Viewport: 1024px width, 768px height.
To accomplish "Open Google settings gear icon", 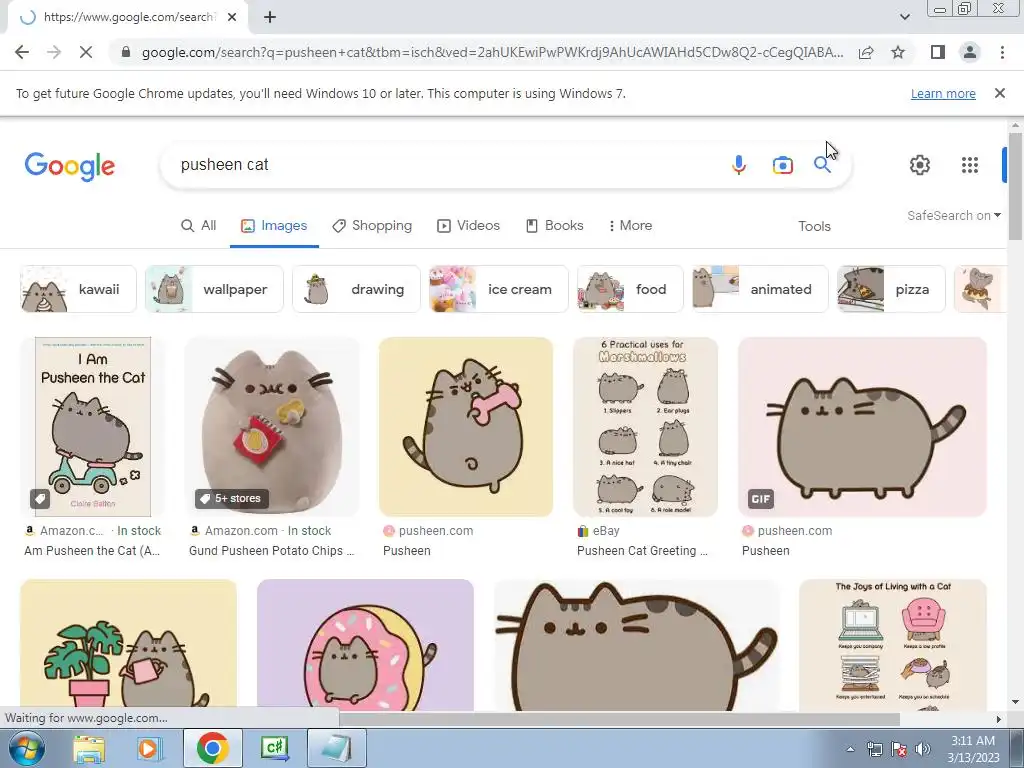I will (920, 165).
